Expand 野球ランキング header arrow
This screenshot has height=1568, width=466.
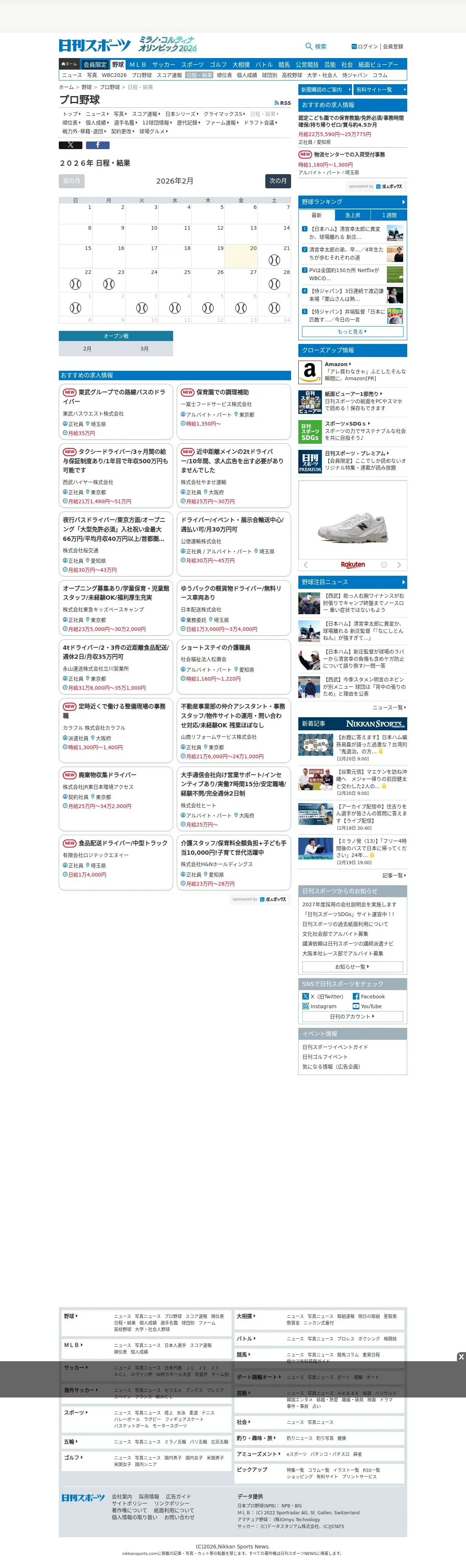403,201
